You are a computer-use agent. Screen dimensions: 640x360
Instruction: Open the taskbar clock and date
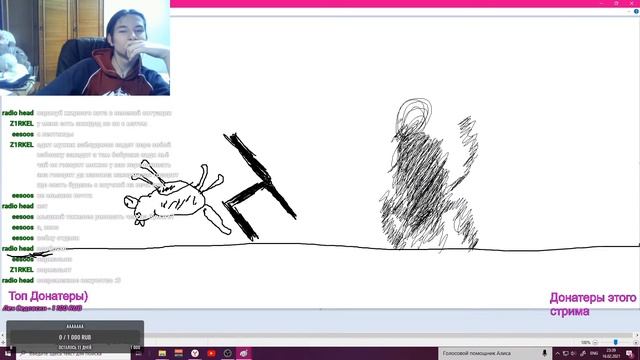click(611, 353)
